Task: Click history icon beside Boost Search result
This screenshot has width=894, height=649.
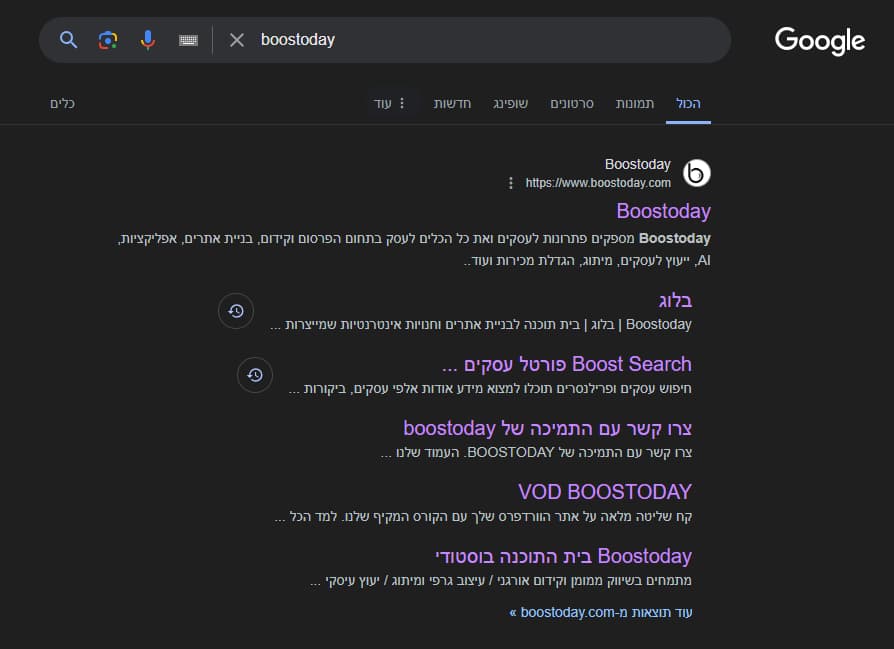Action: [255, 375]
